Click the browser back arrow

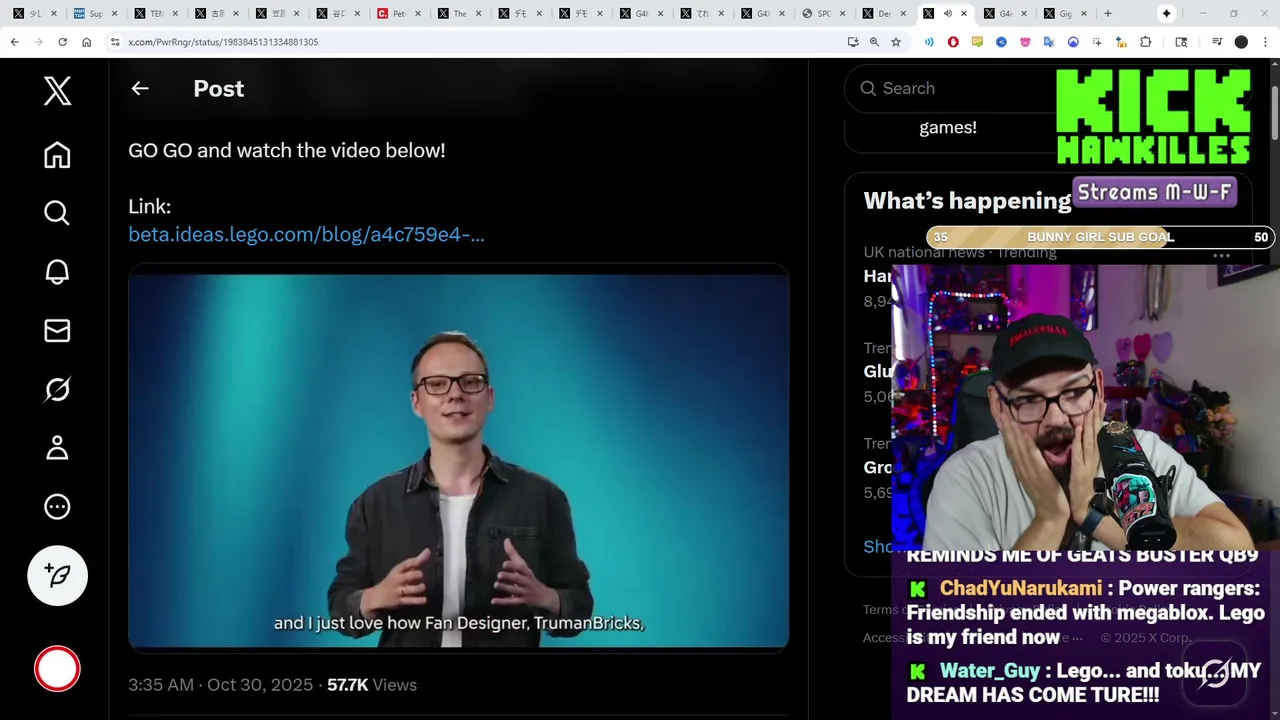click(x=14, y=42)
